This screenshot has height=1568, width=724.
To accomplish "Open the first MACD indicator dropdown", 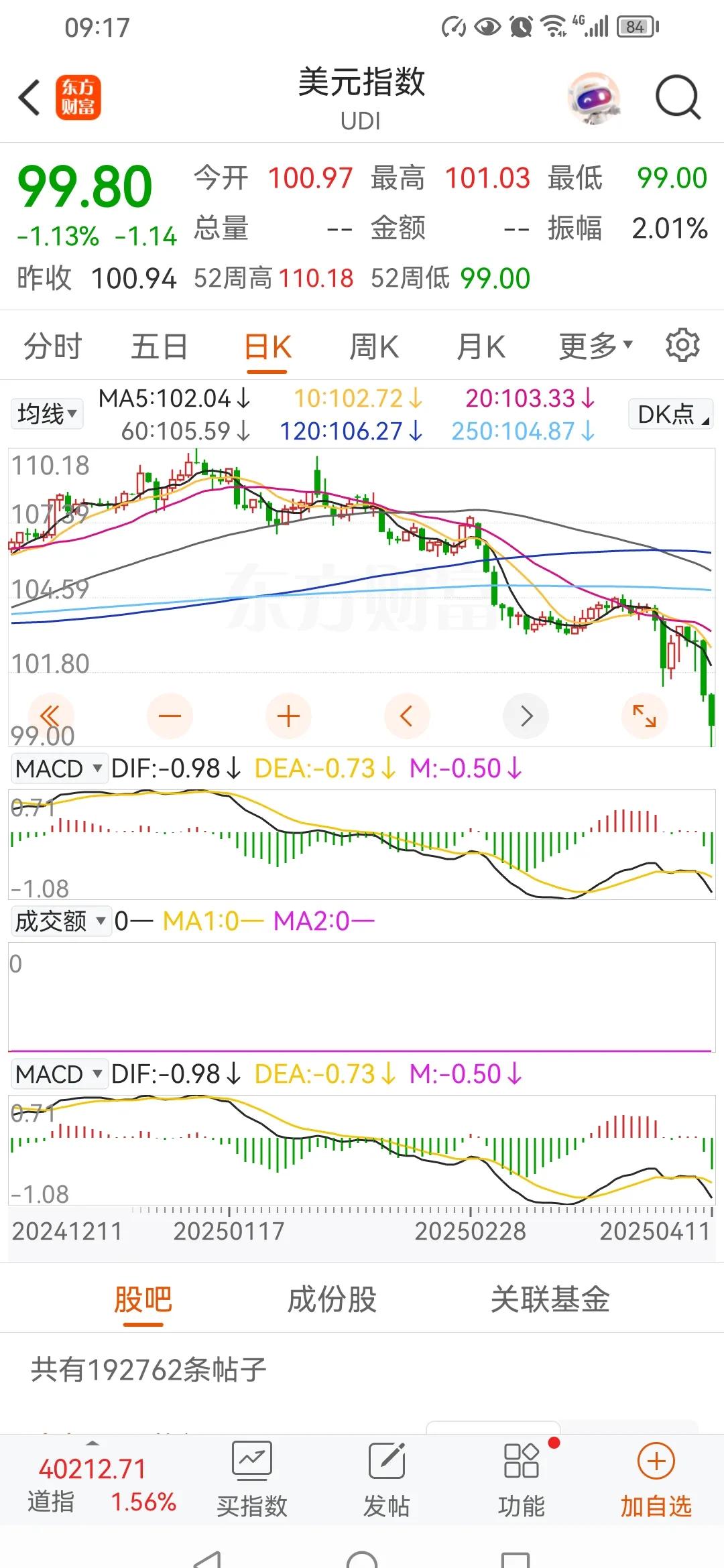I will [x=58, y=769].
